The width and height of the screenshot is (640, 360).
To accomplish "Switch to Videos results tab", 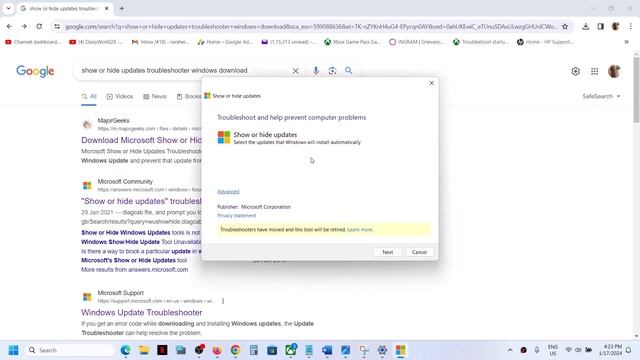I will pos(120,97).
